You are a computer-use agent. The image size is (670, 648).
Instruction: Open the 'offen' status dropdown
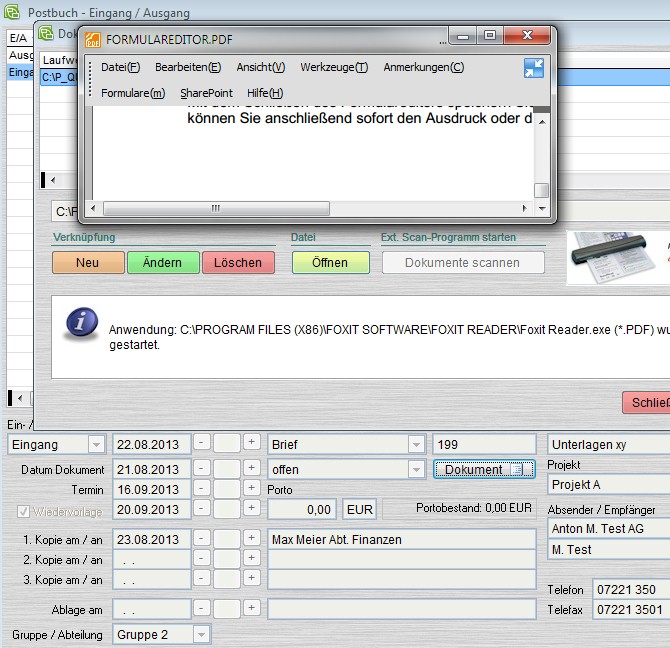point(416,469)
